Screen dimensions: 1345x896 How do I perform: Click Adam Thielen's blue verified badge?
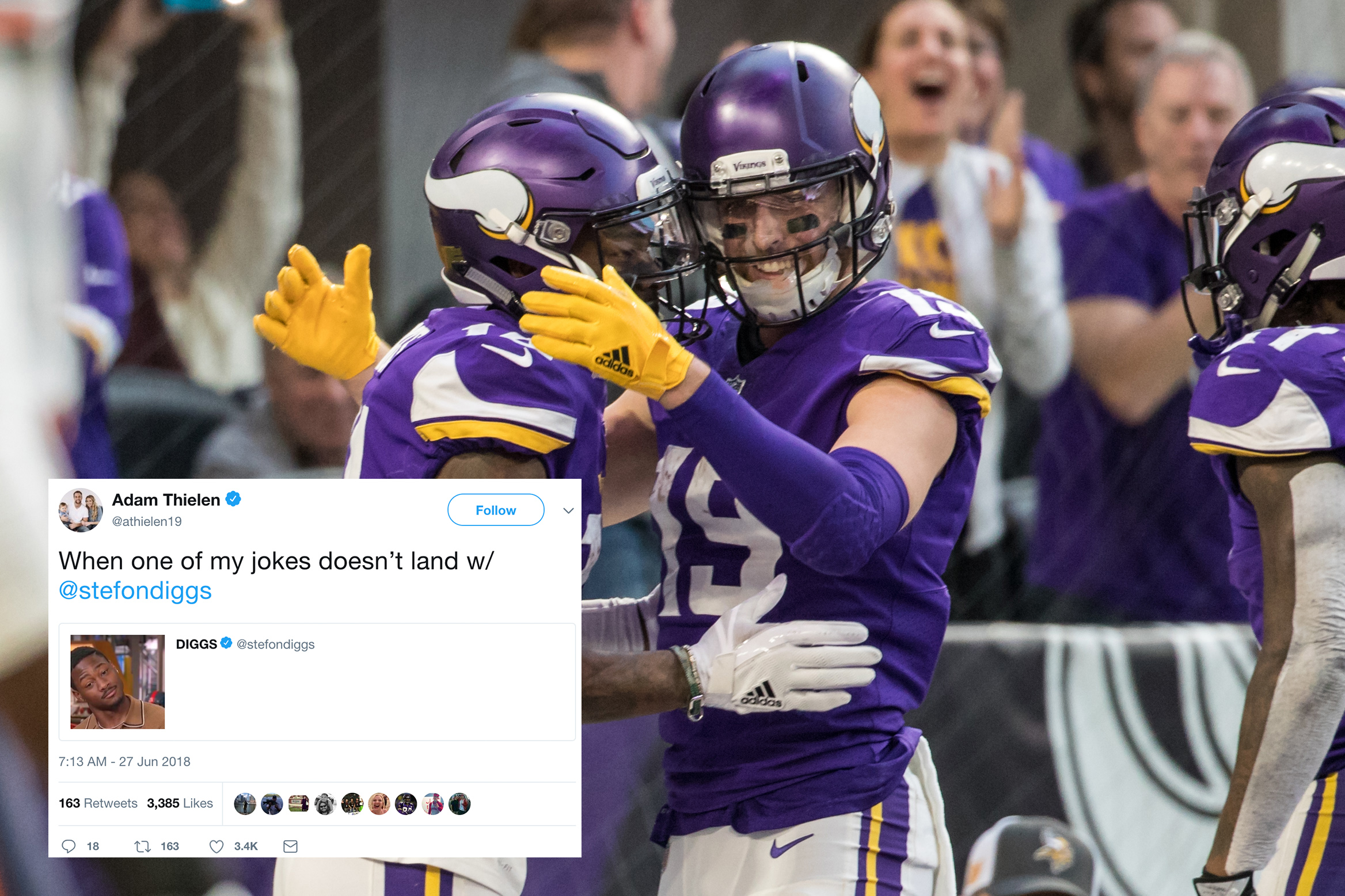[x=233, y=499]
